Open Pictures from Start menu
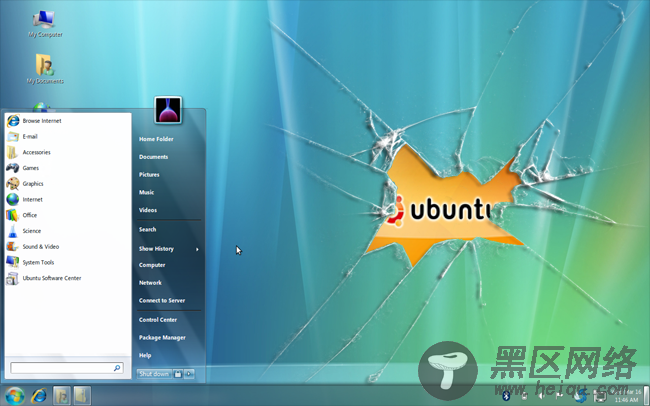This screenshot has height=406, width=650. 149,175
